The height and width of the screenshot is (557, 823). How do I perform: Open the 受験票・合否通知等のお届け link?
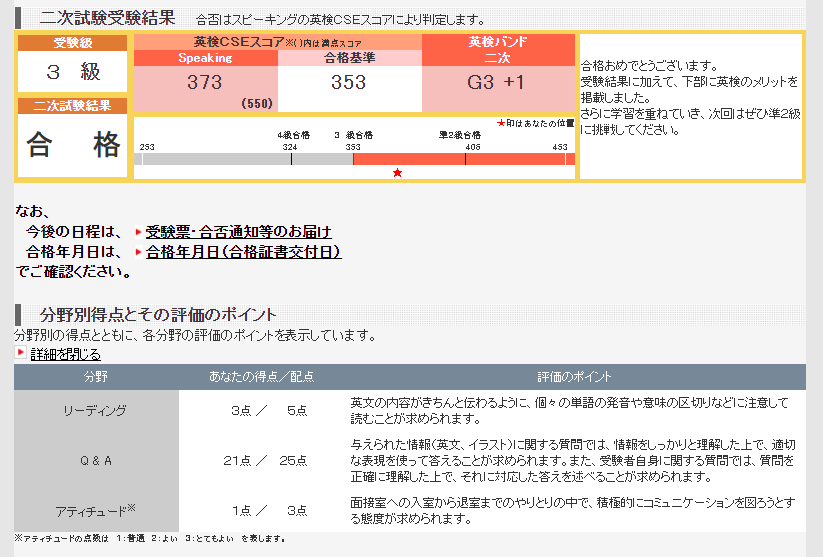pos(238,232)
